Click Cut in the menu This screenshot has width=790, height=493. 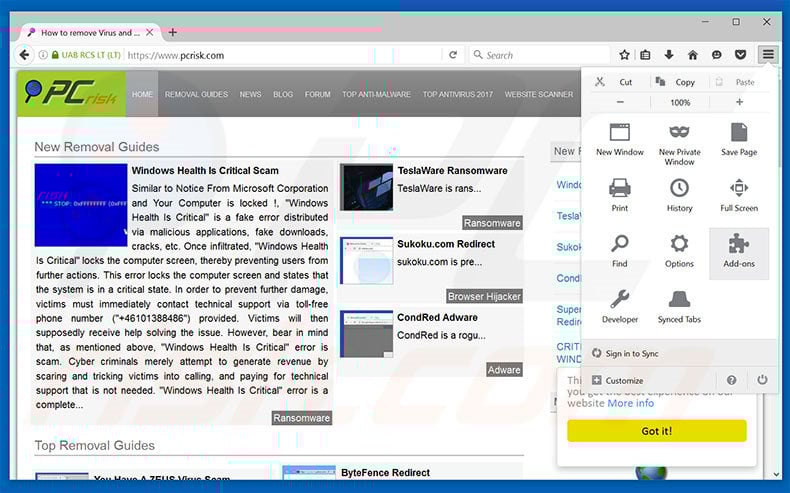coord(615,82)
